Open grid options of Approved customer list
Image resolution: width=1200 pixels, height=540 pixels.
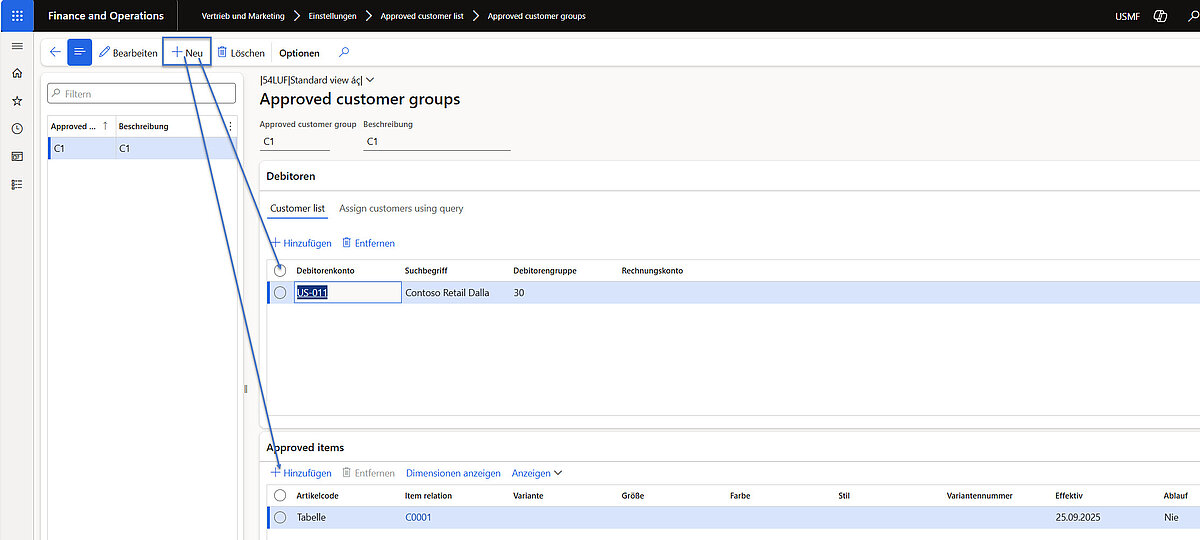(231, 127)
